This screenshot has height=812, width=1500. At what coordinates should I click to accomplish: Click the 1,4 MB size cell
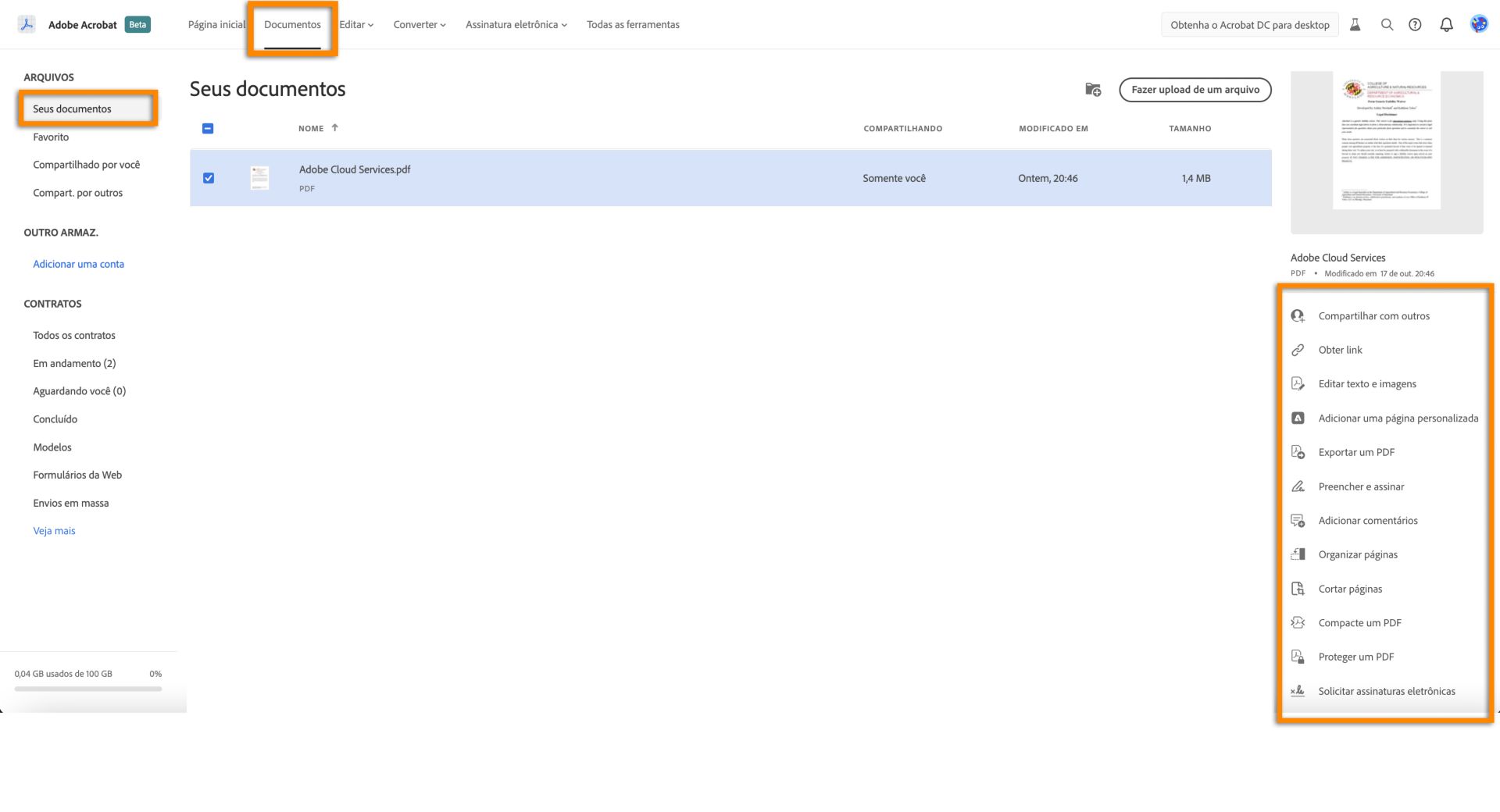pyautogui.click(x=1196, y=178)
